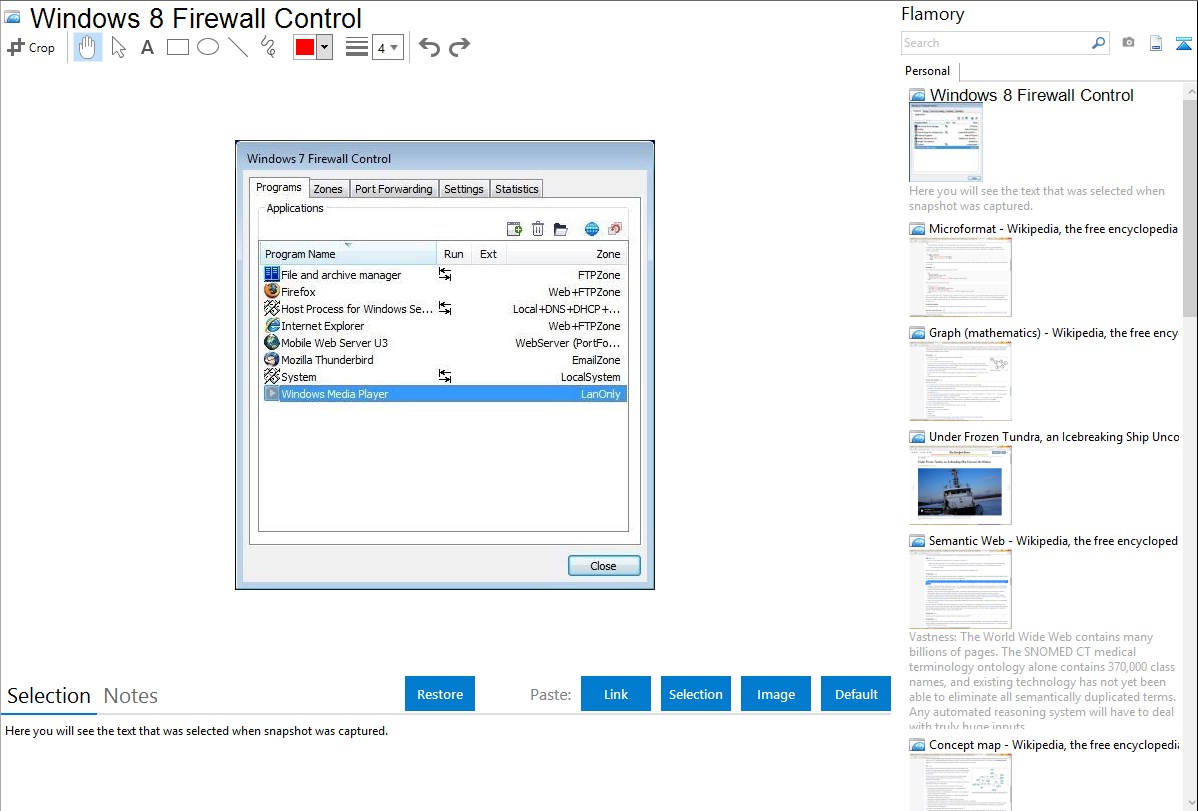The image size is (1198, 811).
Task: Click the Paste Link button
Action: [x=615, y=694]
